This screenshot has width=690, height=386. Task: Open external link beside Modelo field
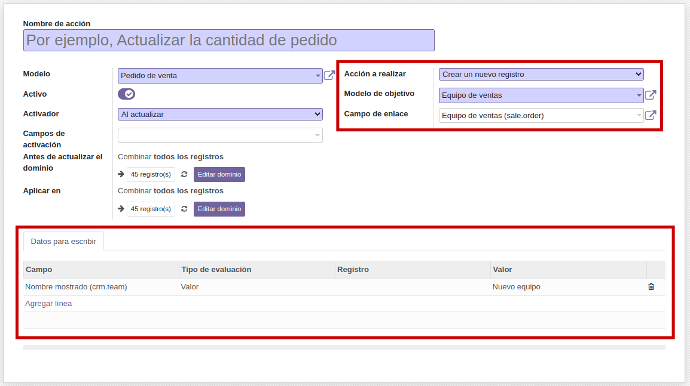tap(329, 75)
